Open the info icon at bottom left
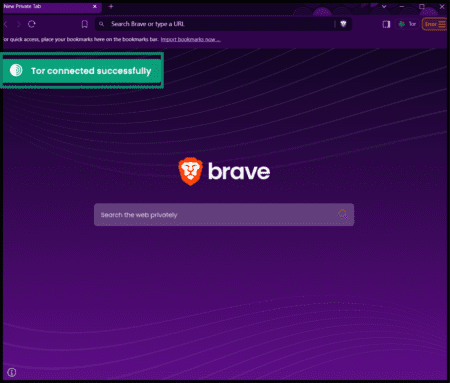Screen dimensions: 450x383 pos(12,372)
